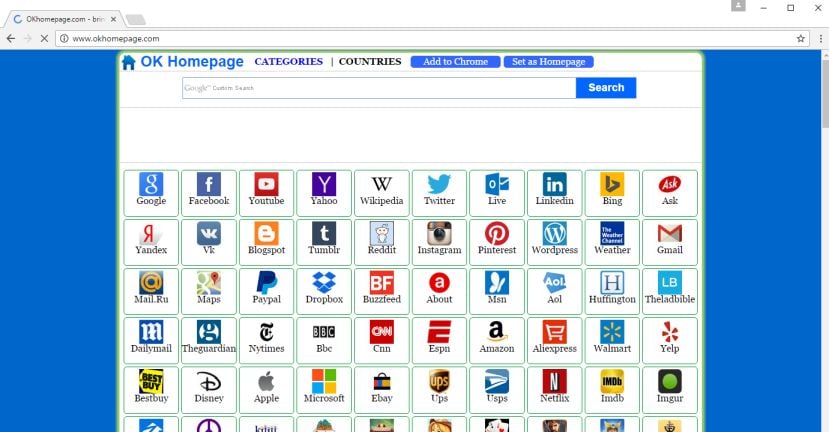The image size is (829, 432).
Task: Open the Dailymail tile
Action: pos(151,341)
